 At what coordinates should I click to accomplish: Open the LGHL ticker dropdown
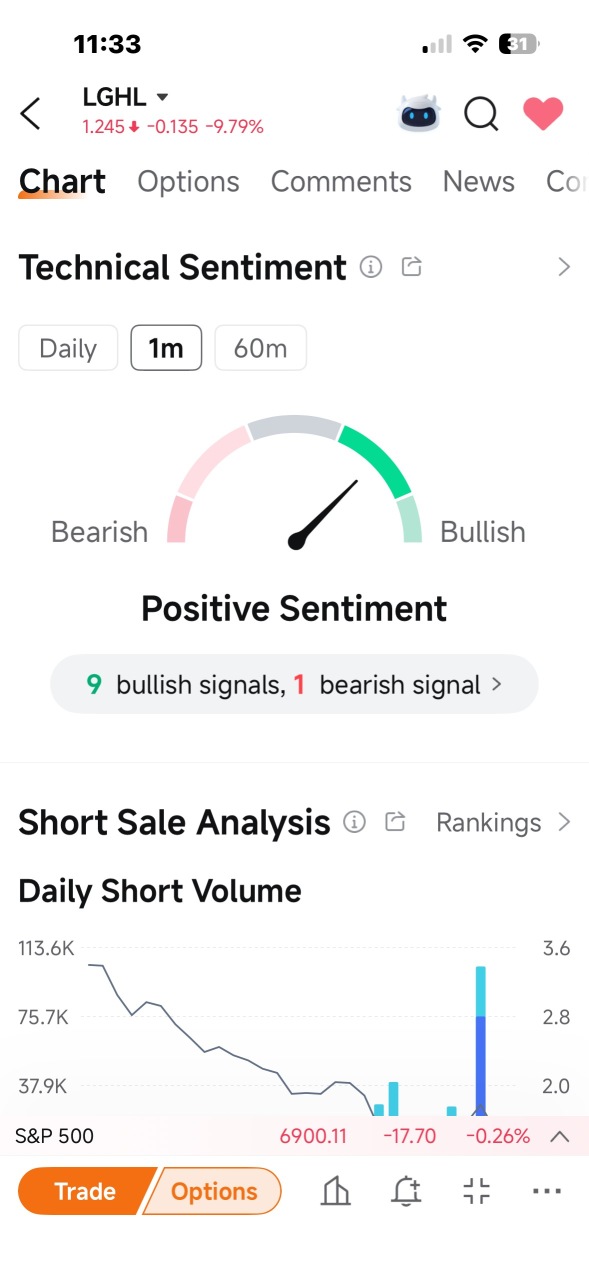coord(126,97)
